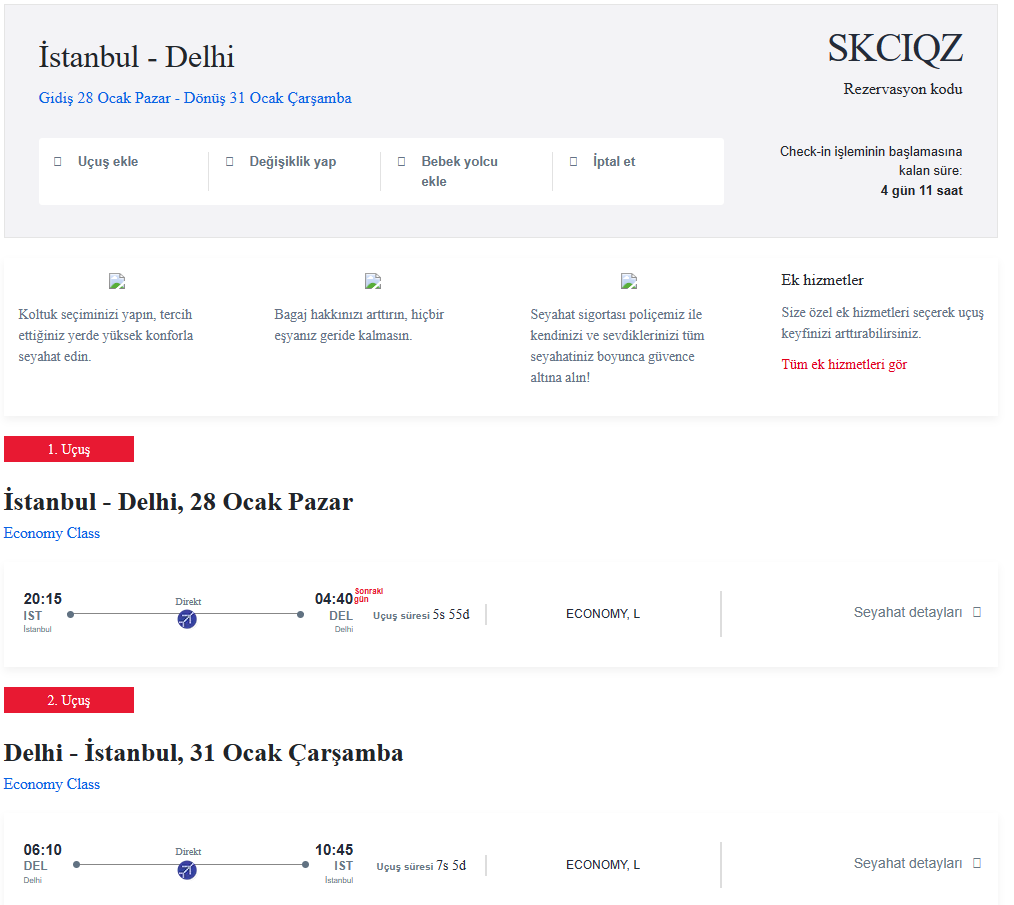Image resolution: width=1014 pixels, height=905 pixels.
Task: Click the red 2. Uçuş label
Action: (x=69, y=701)
